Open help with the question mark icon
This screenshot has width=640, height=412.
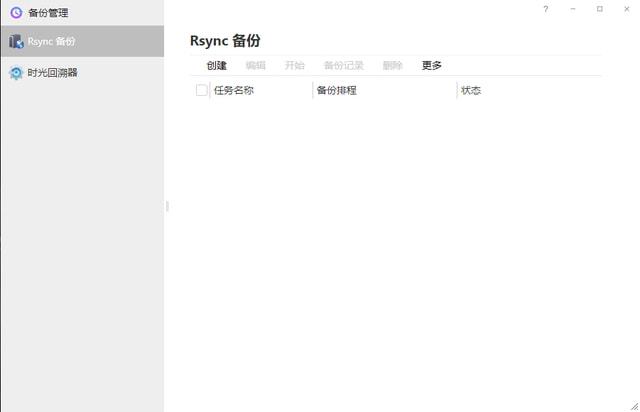pyautogui.click(x=546, y=9)
